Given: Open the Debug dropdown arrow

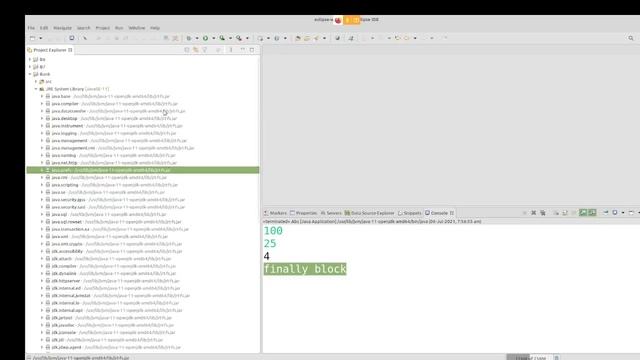Looking at the screenshot, I should [196, 38].
